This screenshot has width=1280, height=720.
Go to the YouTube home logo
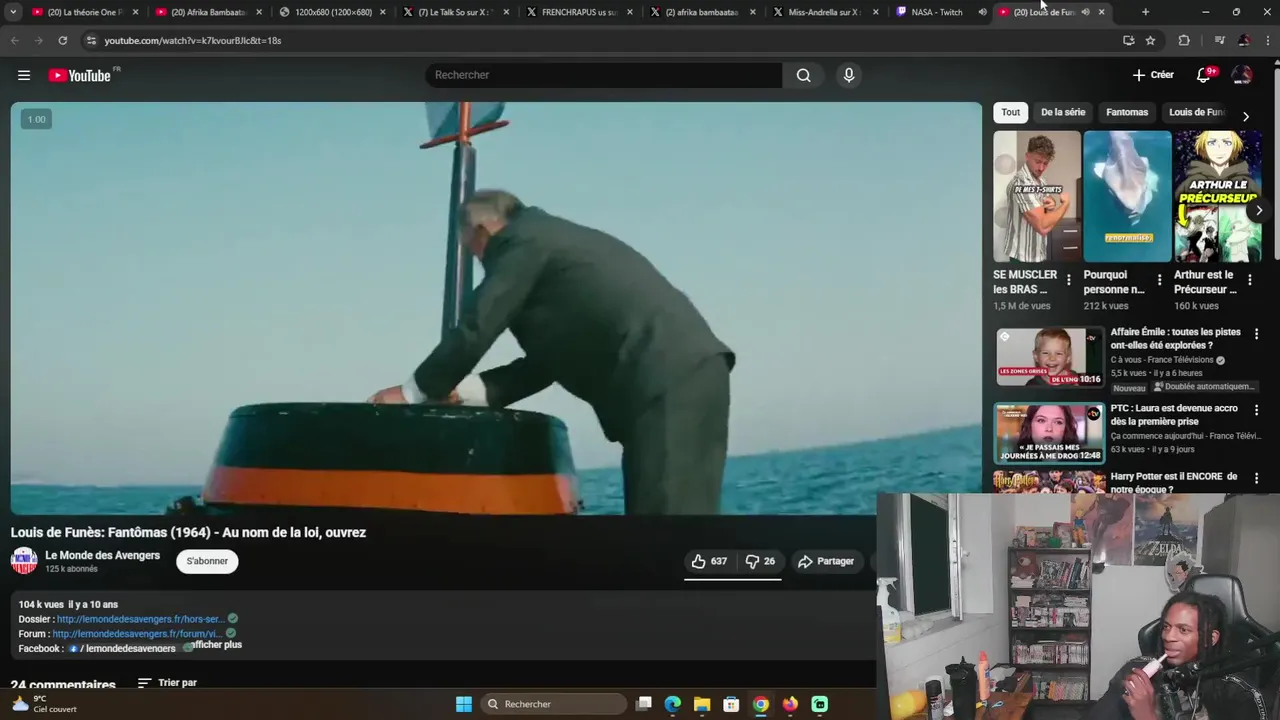[79, 75]
